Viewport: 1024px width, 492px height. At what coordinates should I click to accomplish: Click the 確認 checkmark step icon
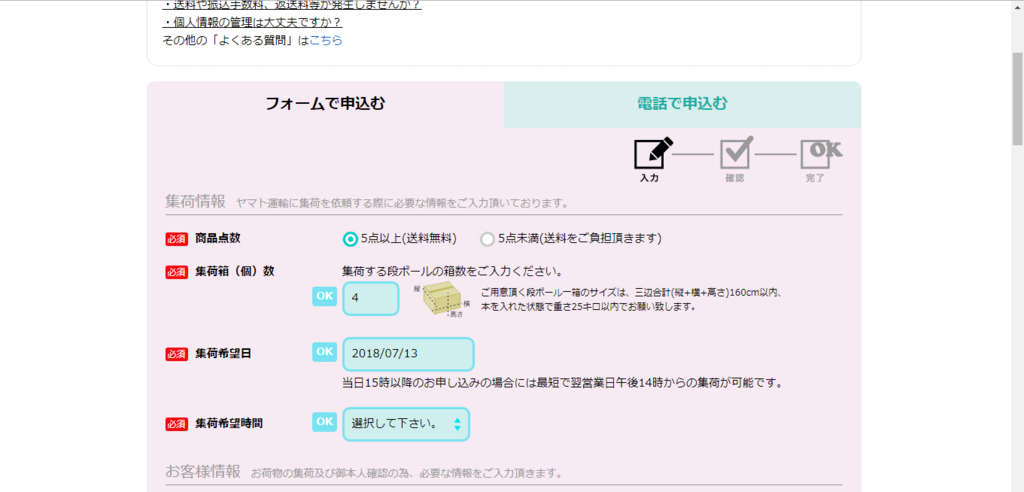pyautogui.click(x=736, y=153)
